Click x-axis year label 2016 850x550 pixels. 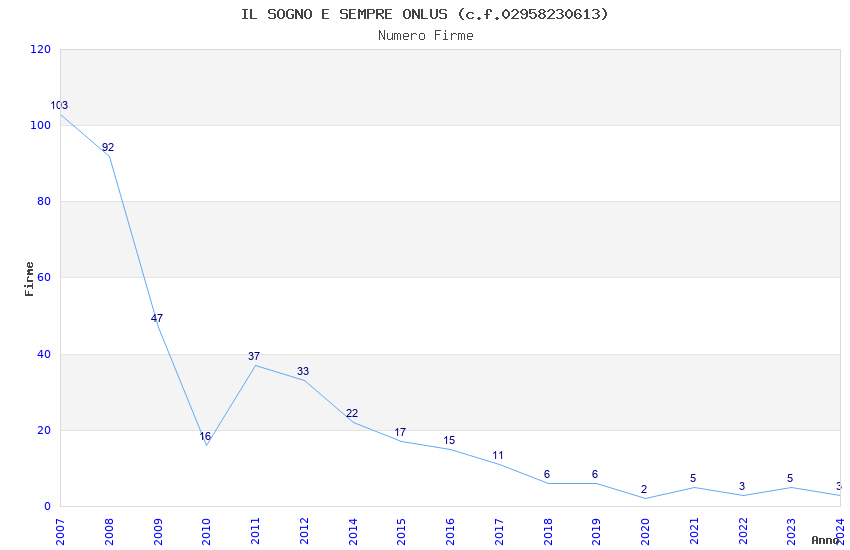(450, 532)
